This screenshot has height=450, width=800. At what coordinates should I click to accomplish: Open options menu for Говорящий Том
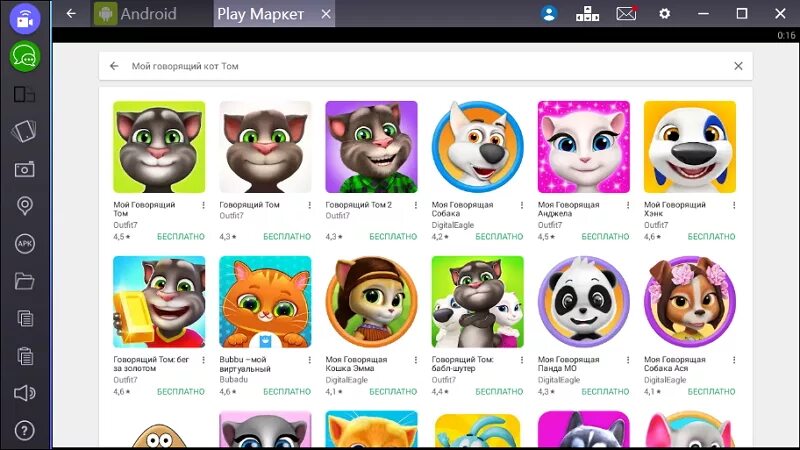310,205
